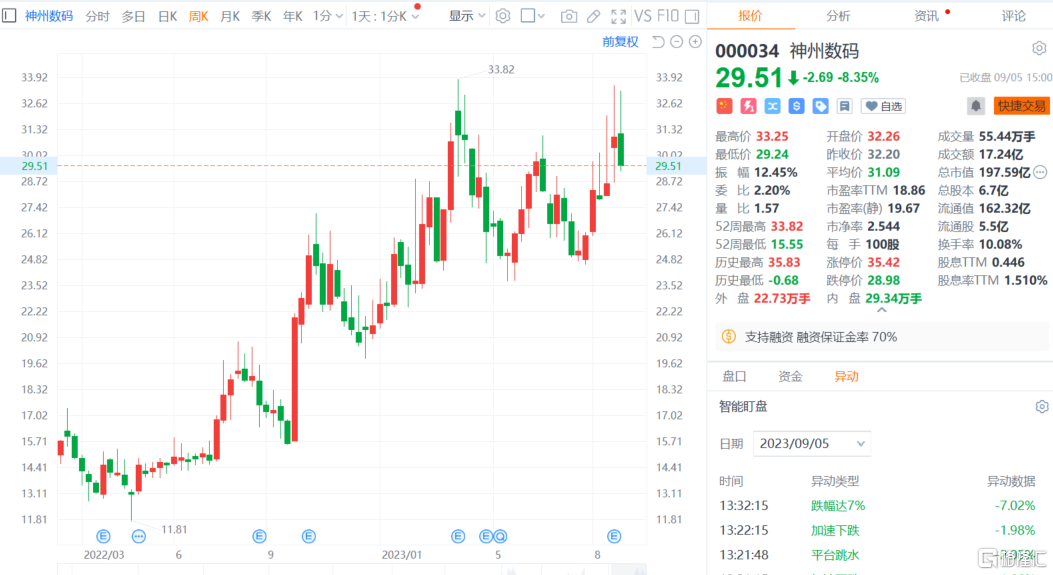Open the 2023/09/05 date dropdown
Image resolution: width=1053 pixels, height=575 pixels.
(812, 443)
